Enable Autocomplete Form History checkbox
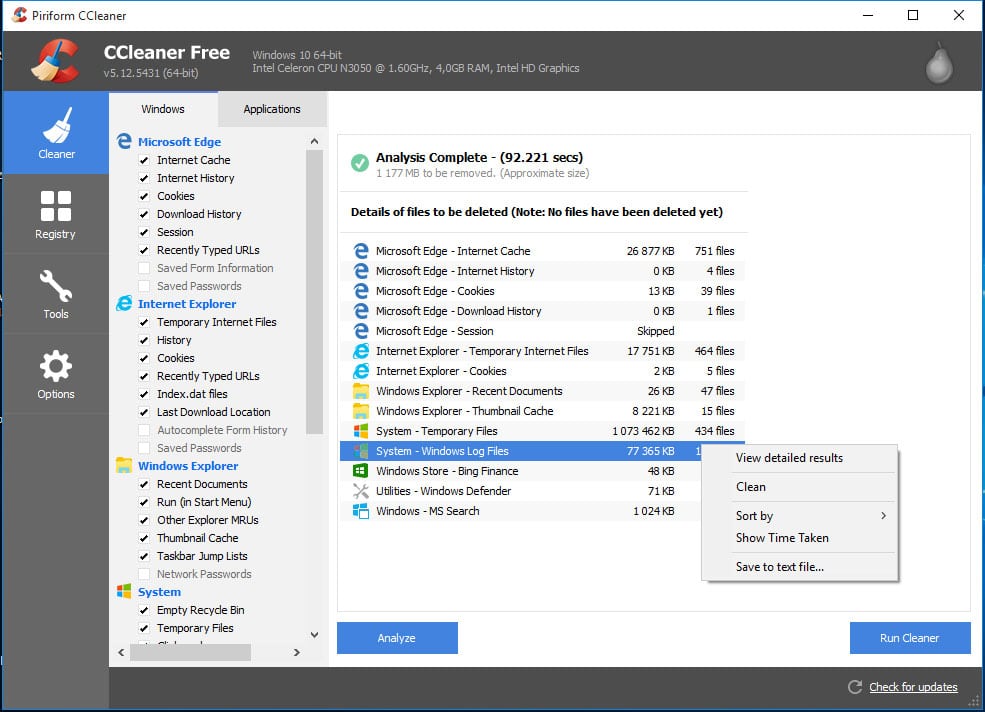This screenshot has height=712, width=985. (144, 430)
